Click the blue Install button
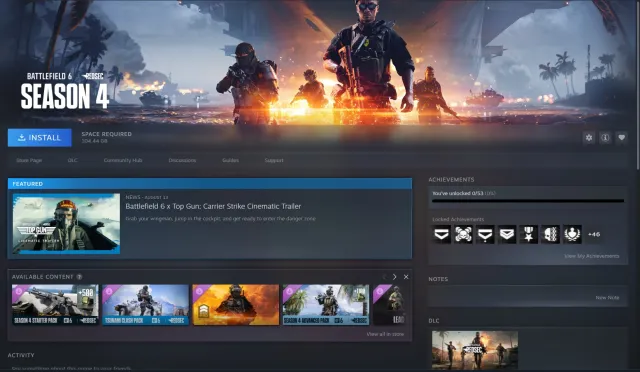 [x=40, y=138]
